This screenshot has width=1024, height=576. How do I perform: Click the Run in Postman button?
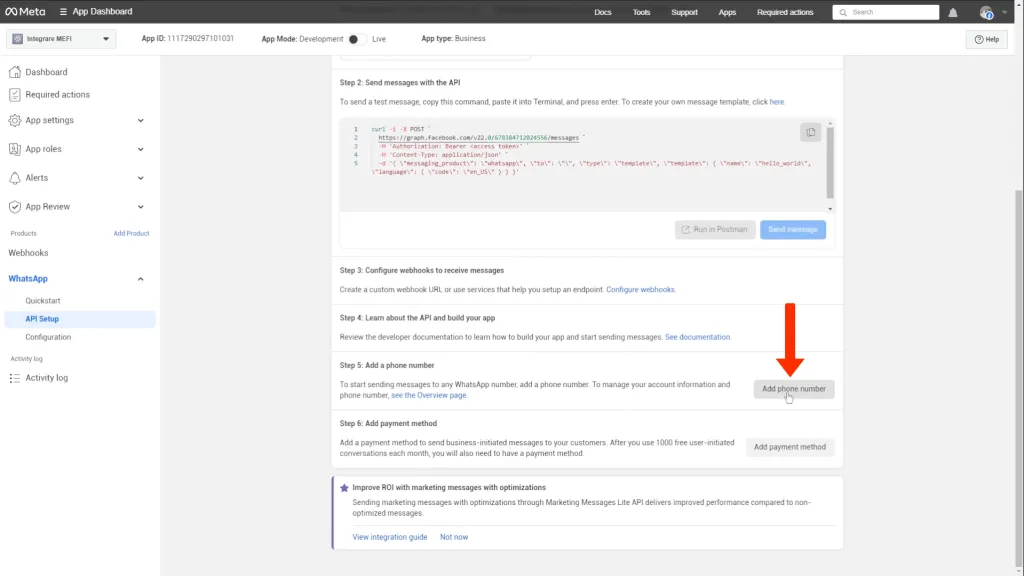coord(715,229)
